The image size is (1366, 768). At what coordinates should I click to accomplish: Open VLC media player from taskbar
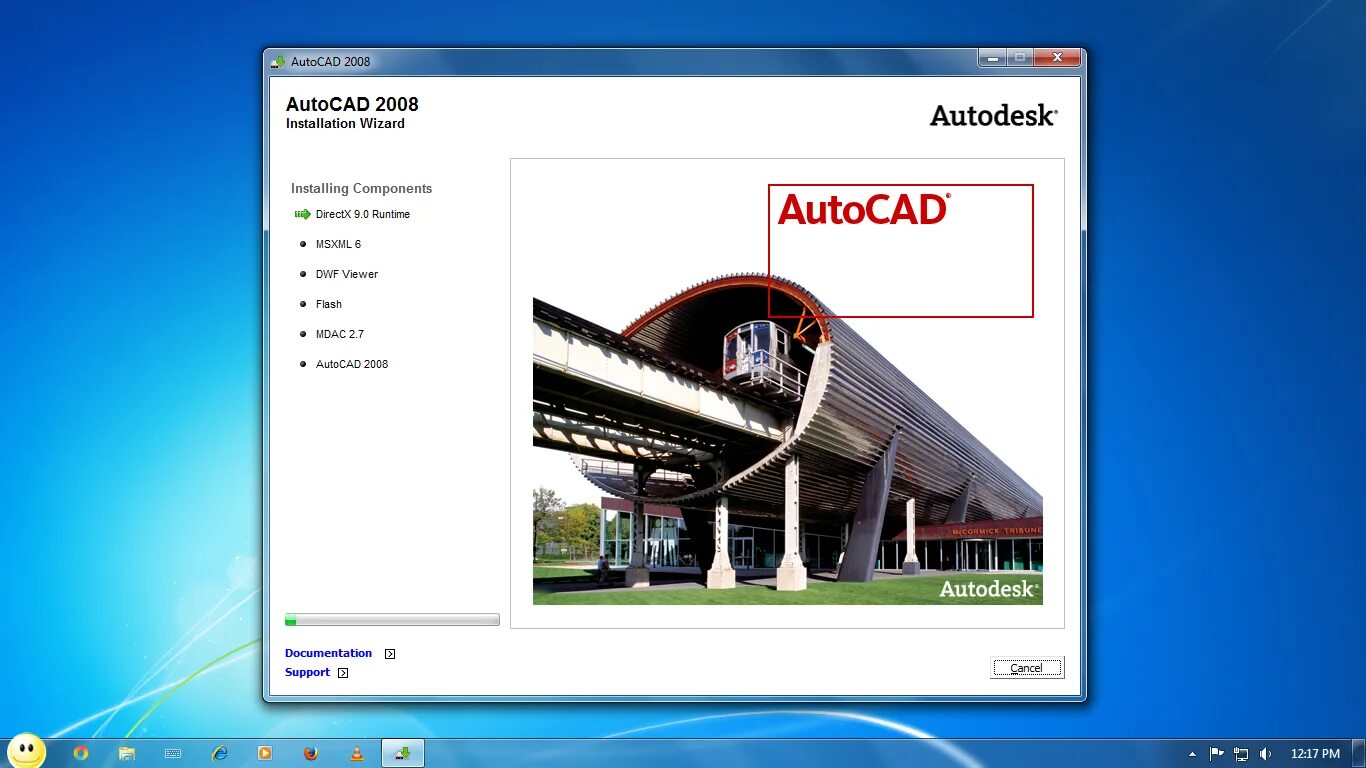pyautogui.click(x=357, y=753)
